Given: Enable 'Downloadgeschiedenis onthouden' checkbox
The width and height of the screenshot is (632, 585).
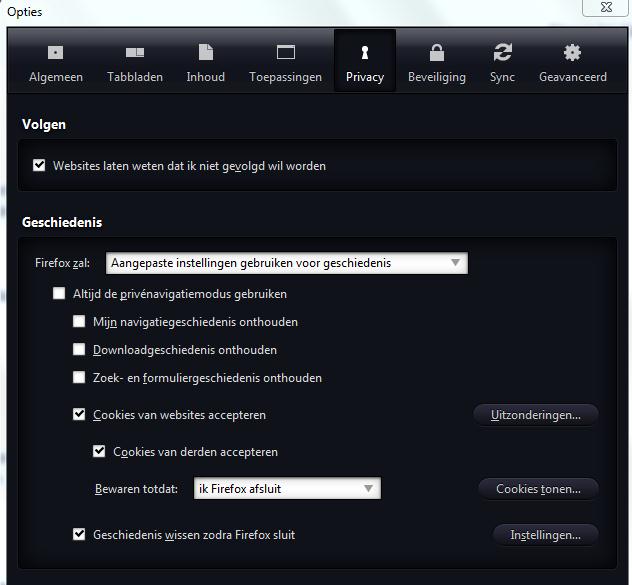Looking at the screenshot, I should coord(80,350).
